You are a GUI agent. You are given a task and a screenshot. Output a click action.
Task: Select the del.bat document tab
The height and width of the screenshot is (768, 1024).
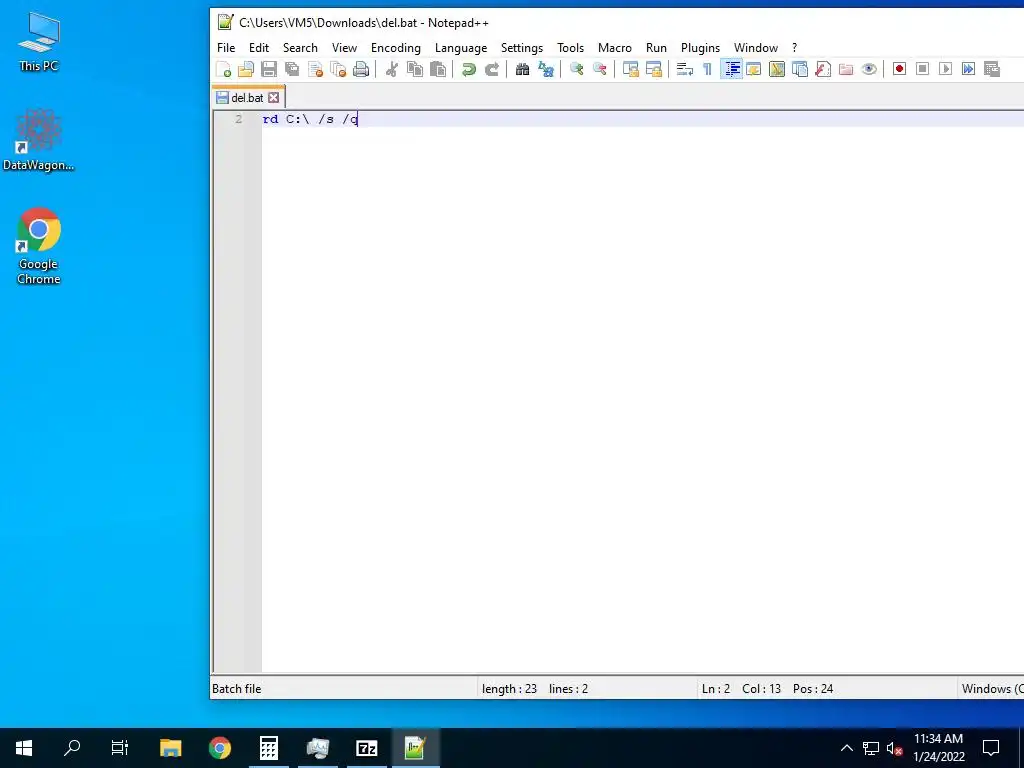(x=247, y=97)
